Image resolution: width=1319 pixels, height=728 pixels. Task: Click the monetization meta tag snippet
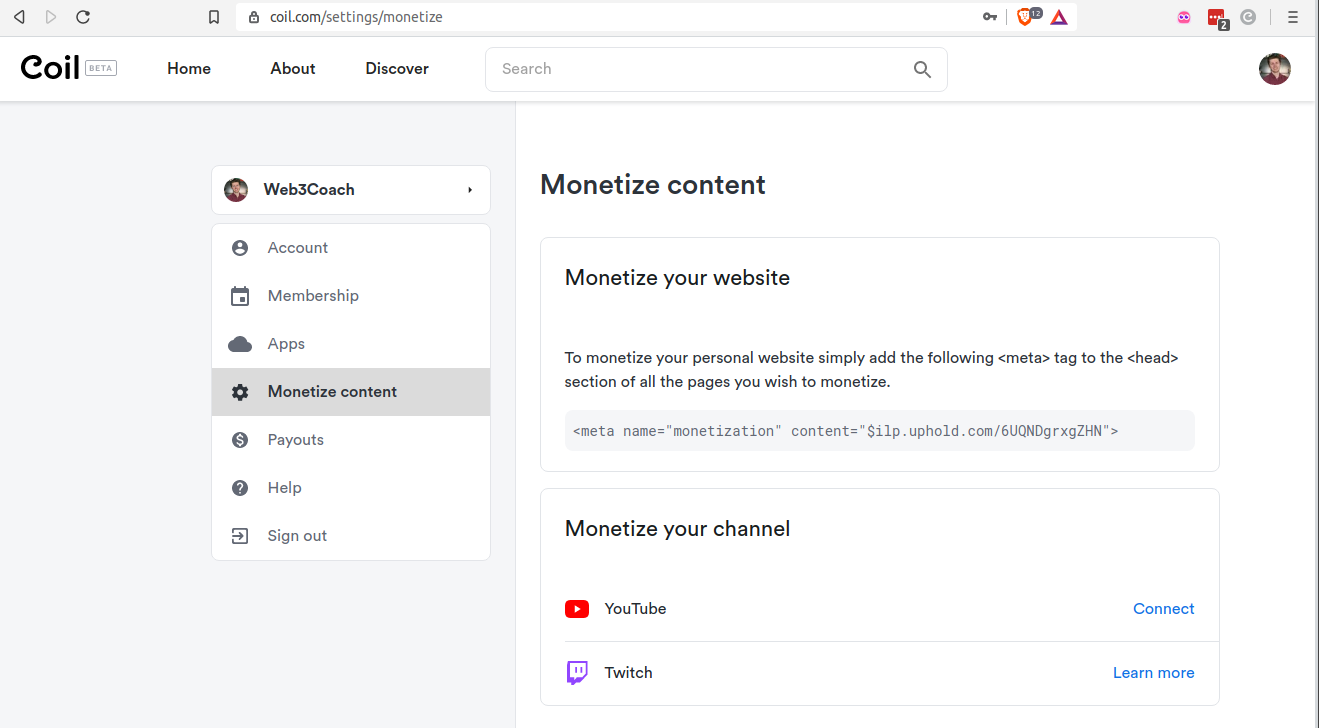click(845, 431)
